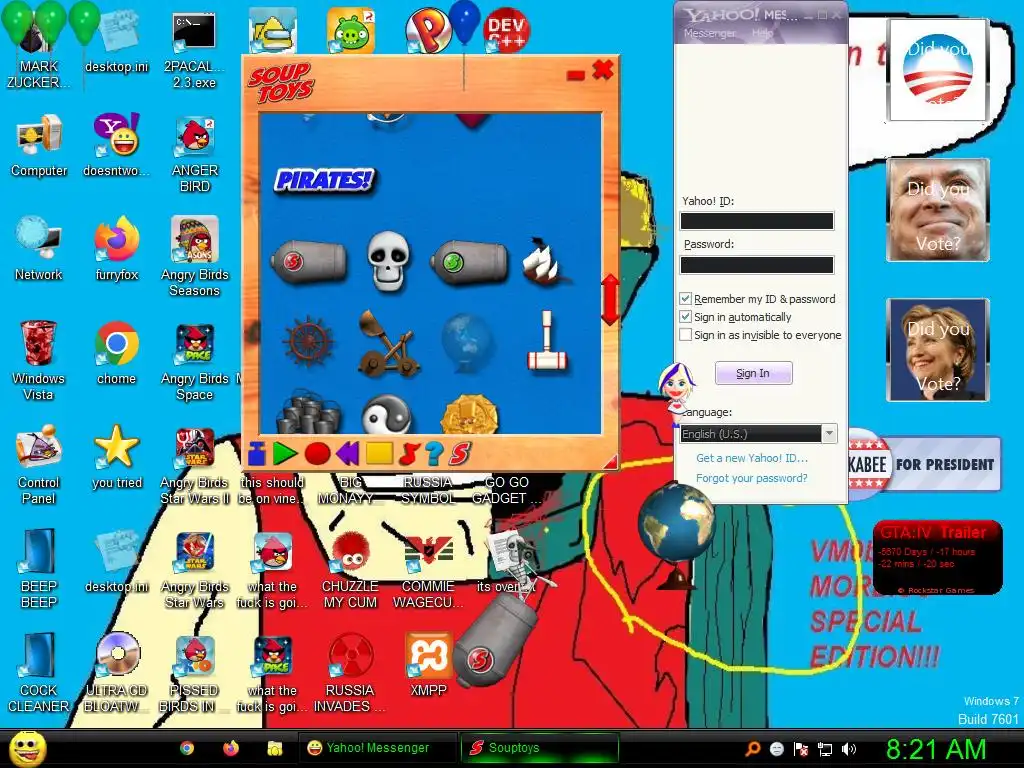Open Angry Birds Space shortcut

[x=195, y=361]
